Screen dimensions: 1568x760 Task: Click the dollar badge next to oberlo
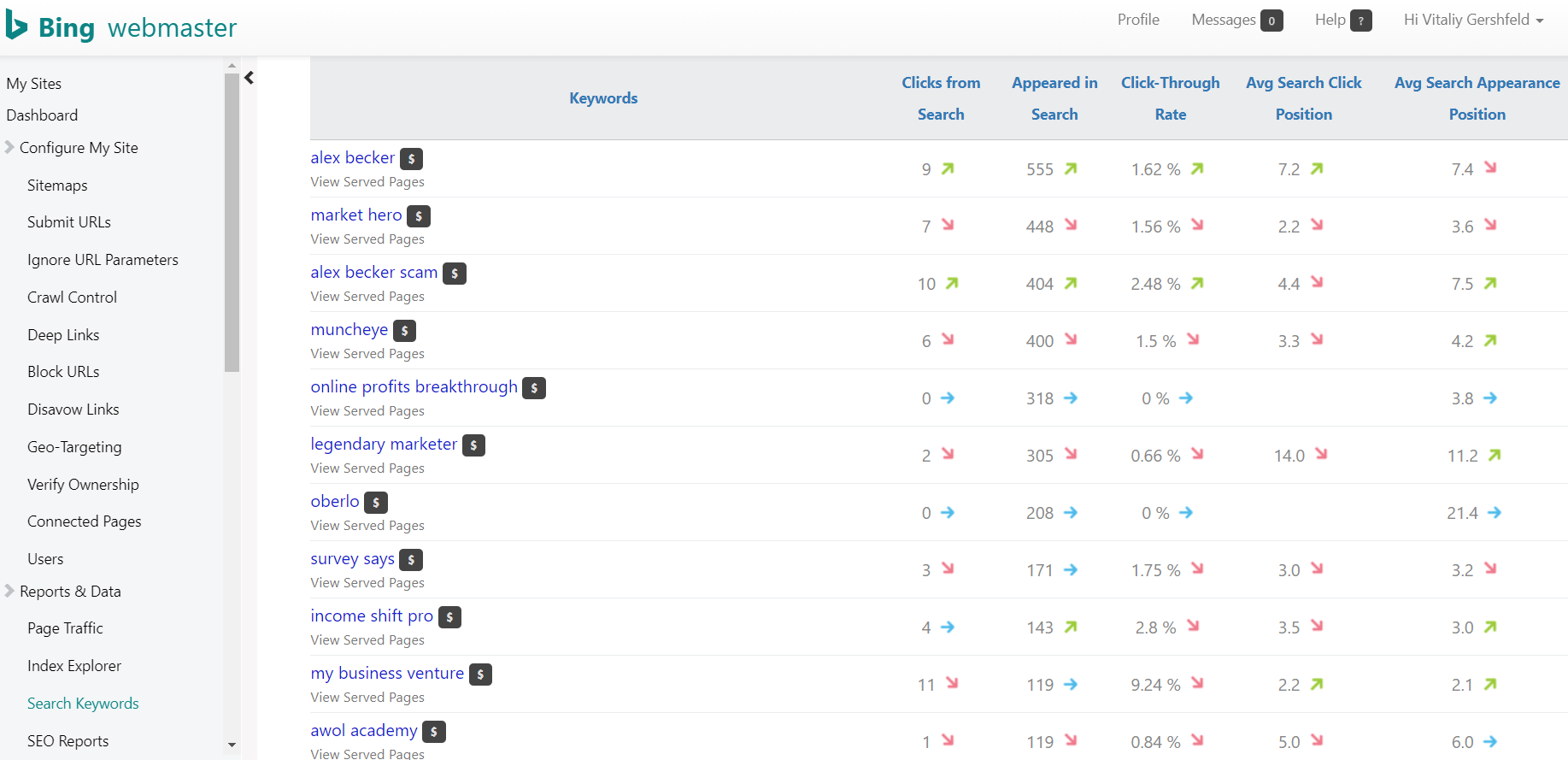tap(376, 503)
